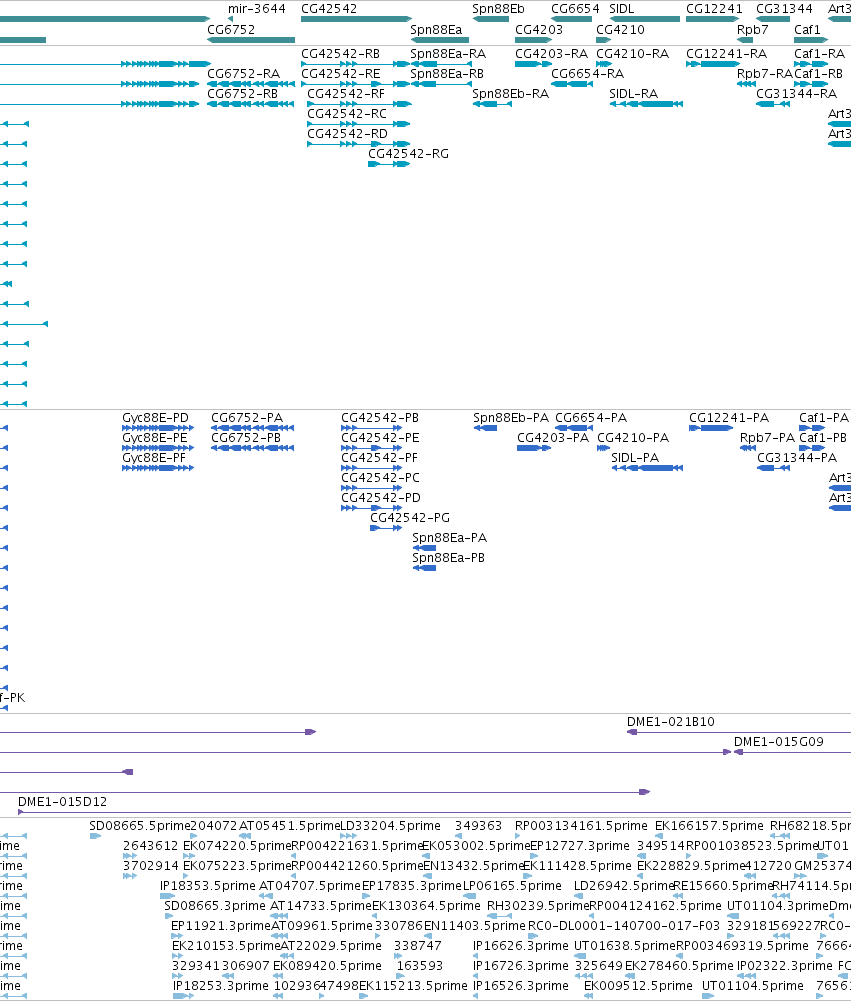Click EST IP18353.5prime
The height and width of the screenshot is (1001, 851).
click(x=207, y=885)
